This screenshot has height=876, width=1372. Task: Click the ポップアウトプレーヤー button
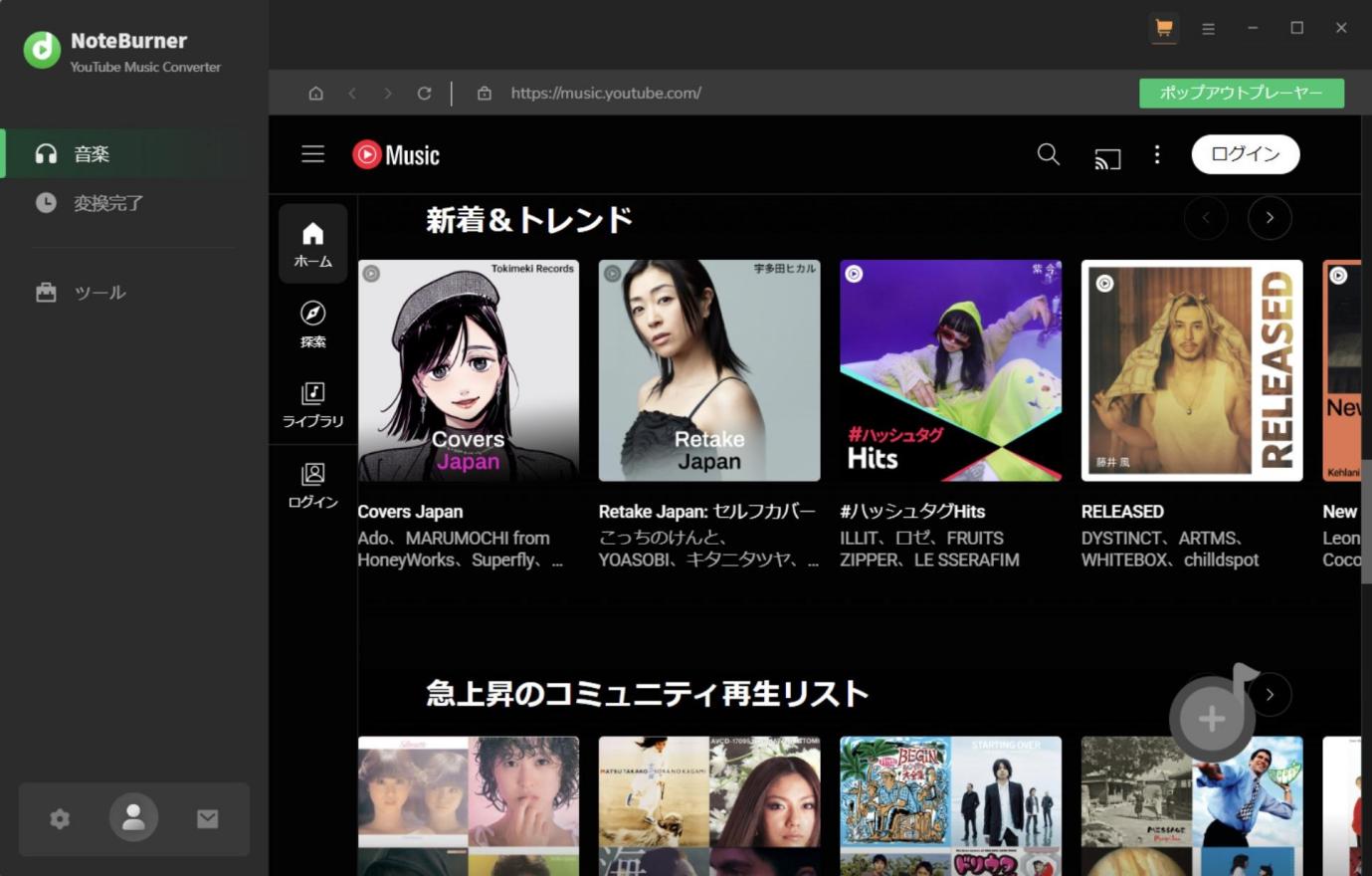pyautogui.click(x=1242, y=94)
